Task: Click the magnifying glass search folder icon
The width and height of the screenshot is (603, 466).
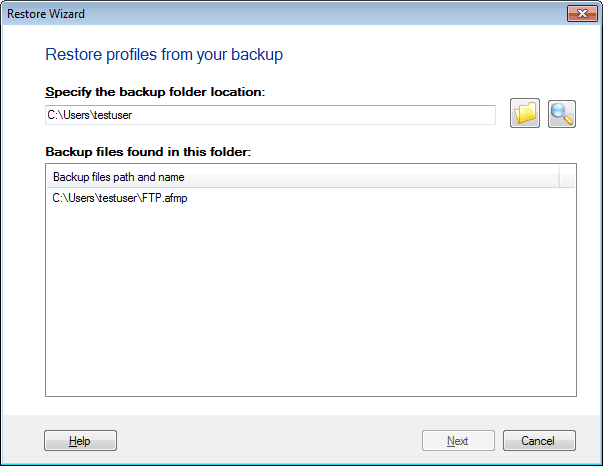Action: tap(562, 114)
